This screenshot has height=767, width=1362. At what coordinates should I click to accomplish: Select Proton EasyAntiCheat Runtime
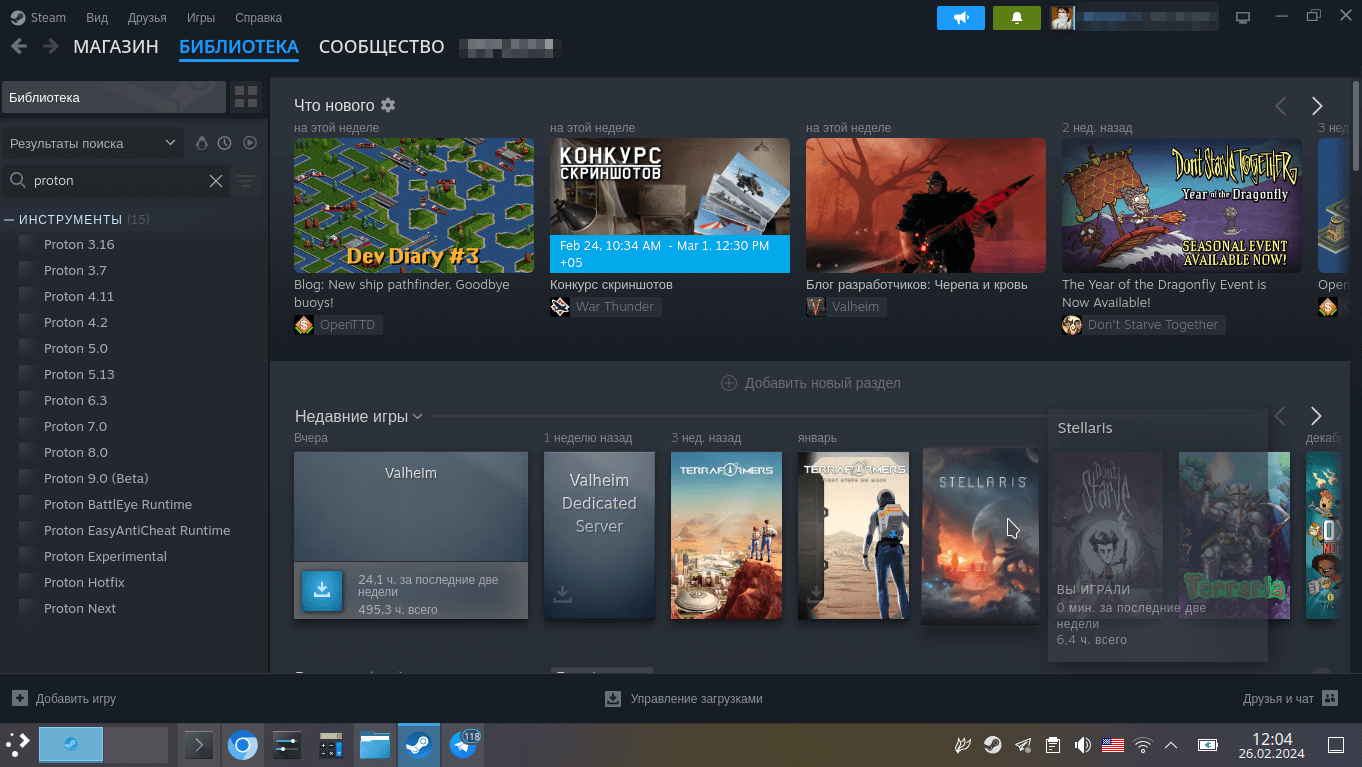135,530
